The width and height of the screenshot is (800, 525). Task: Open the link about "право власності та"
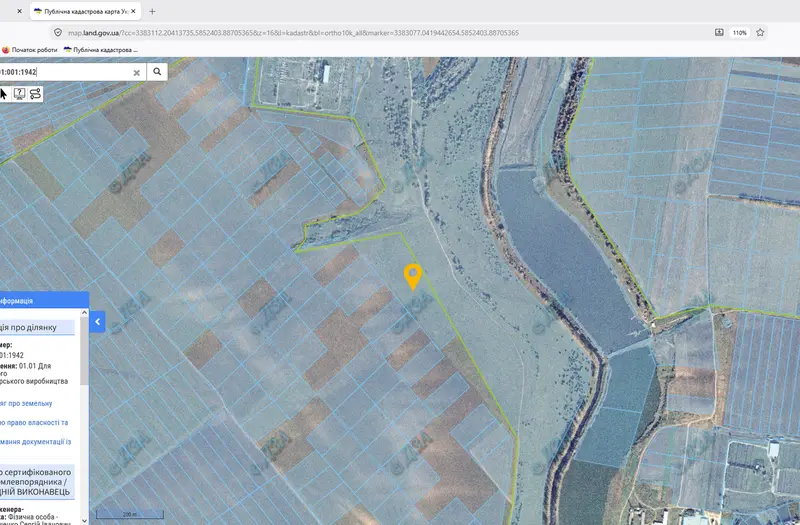[34, 422]
